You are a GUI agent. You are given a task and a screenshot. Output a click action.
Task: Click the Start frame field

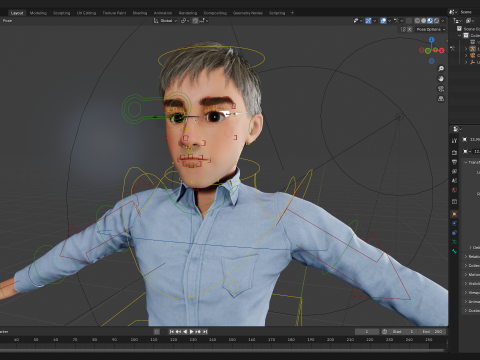point(403,332)
